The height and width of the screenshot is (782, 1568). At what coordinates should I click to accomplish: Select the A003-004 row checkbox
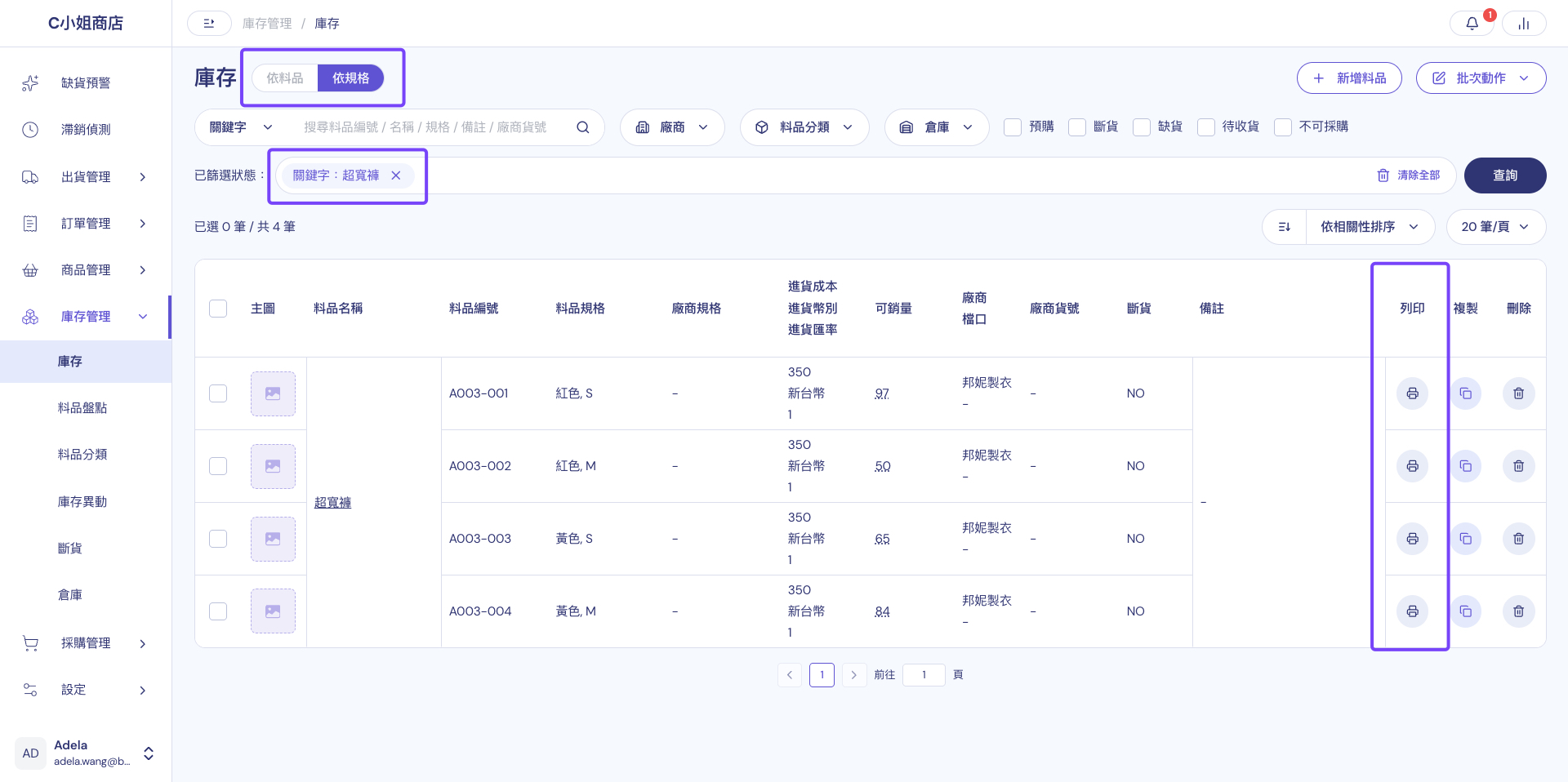click(x=218, y=611)
